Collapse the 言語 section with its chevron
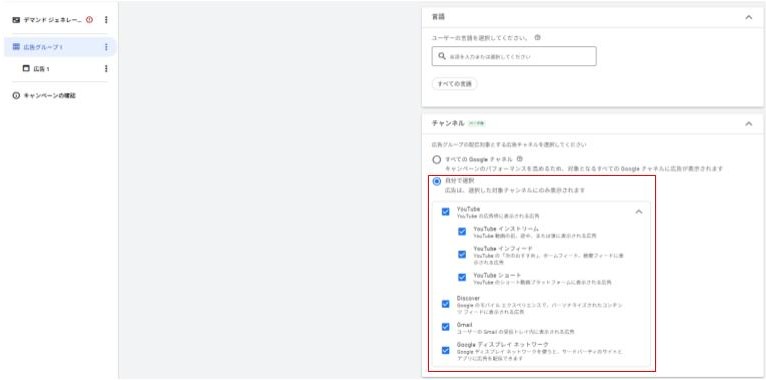Screen dimensions: 766x380 [x=748, y=18]
